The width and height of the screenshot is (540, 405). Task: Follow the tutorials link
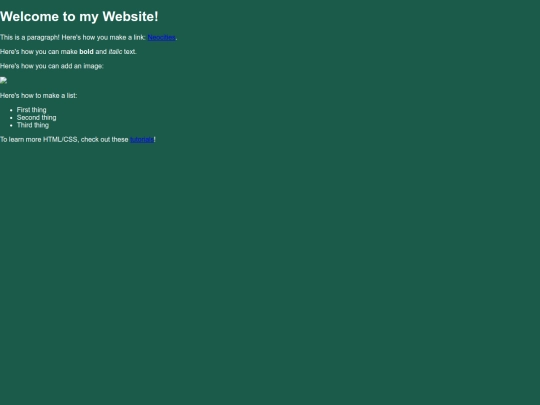(x=142, y=139)
